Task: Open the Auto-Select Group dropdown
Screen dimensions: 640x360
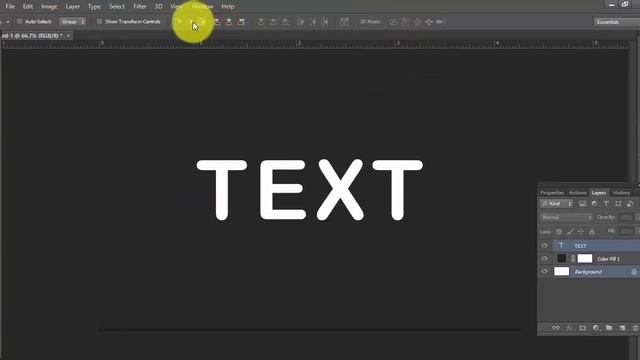Action: pos(73,22)
